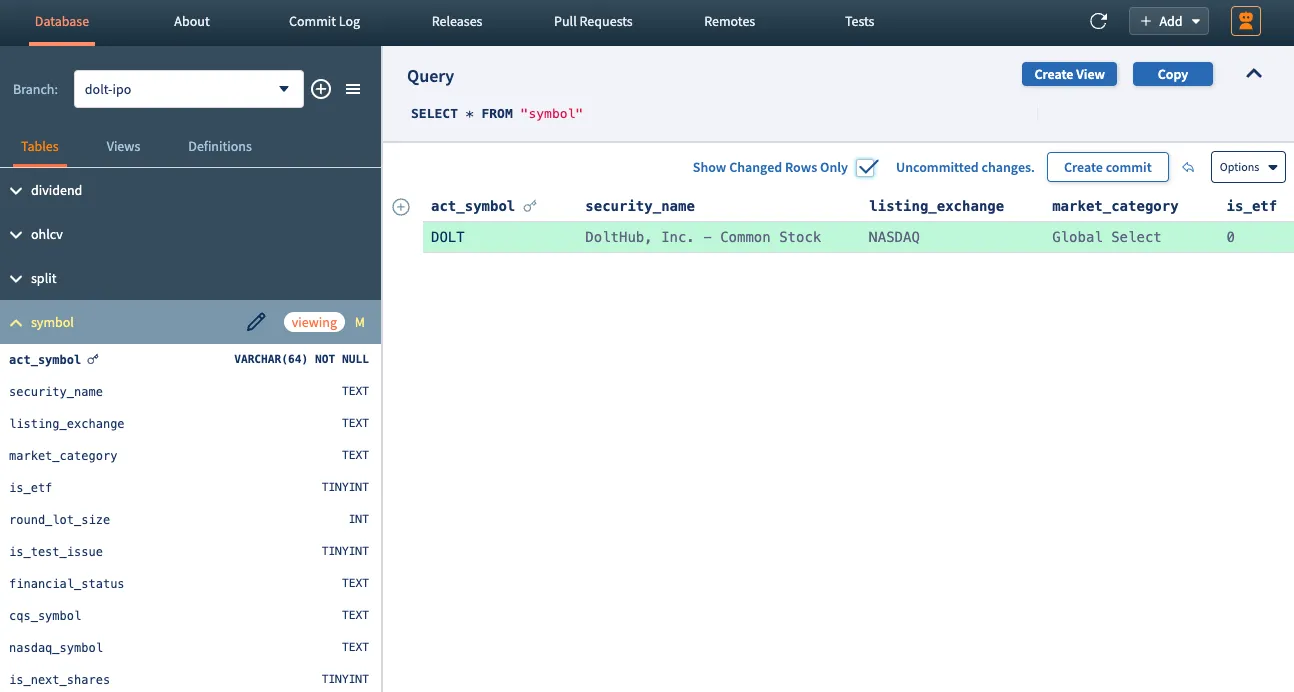Screen dimensions: 1294x692
Task: Click is_next_shares in sidebar schema list
Action: pos(60,679)
